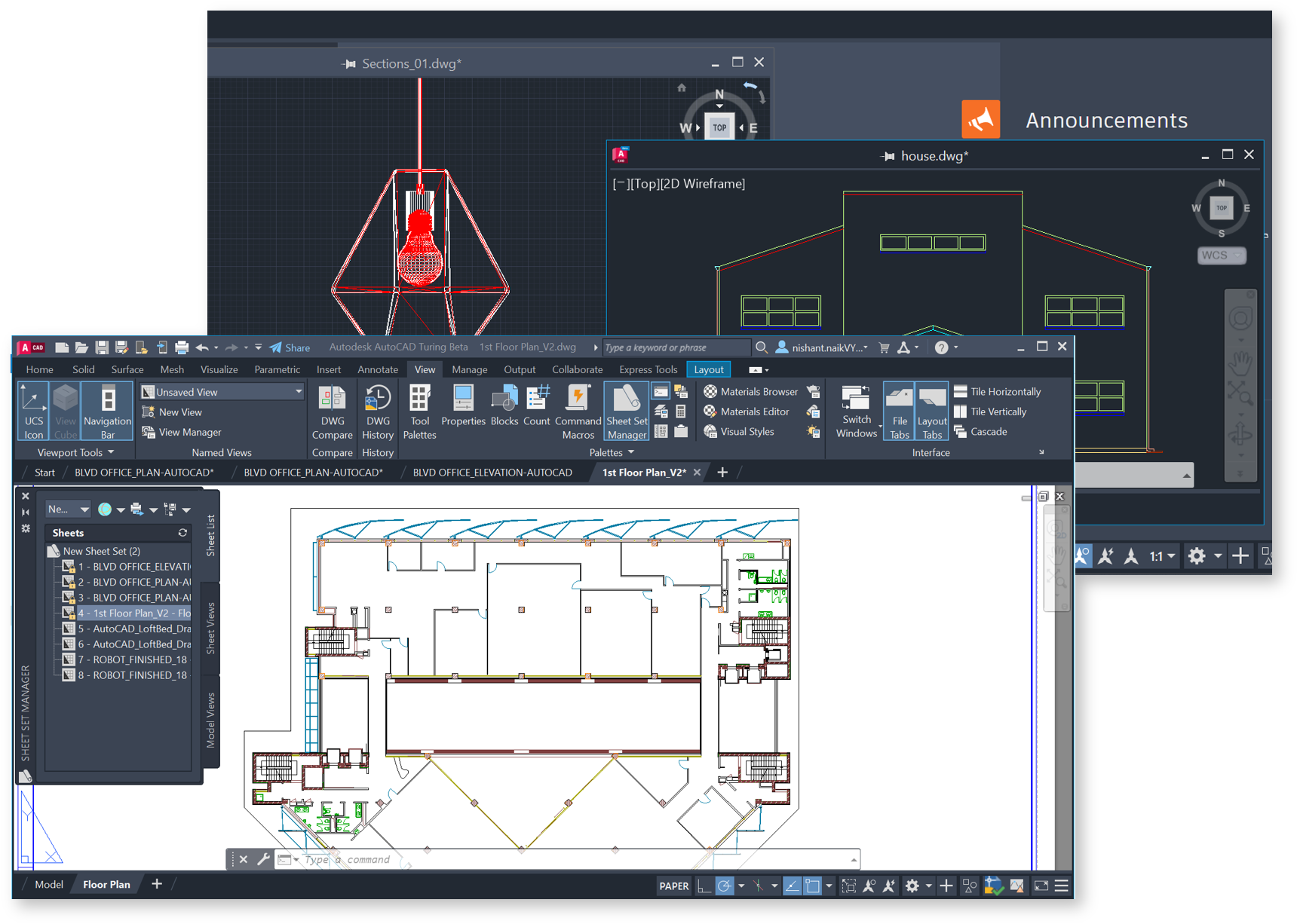The width and height of the screenshot is (1297, 924).
Task: Open the Blocks palette
Action: click(x=504, y=410)
